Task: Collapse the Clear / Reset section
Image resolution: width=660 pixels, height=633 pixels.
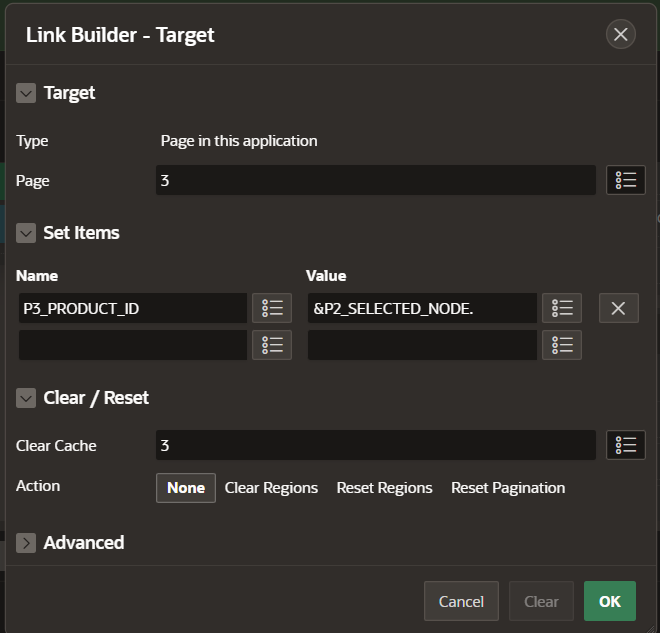Action: coord(27,398)
